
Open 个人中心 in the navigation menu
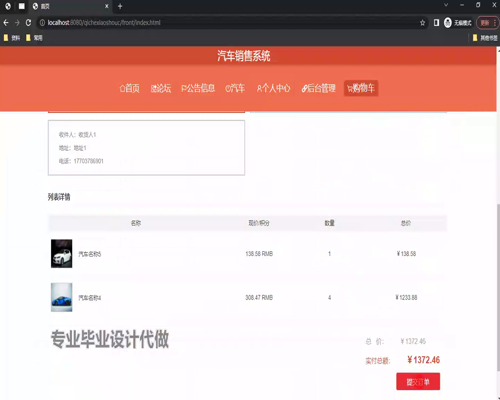pyautogui.click(x=273, y=88)
